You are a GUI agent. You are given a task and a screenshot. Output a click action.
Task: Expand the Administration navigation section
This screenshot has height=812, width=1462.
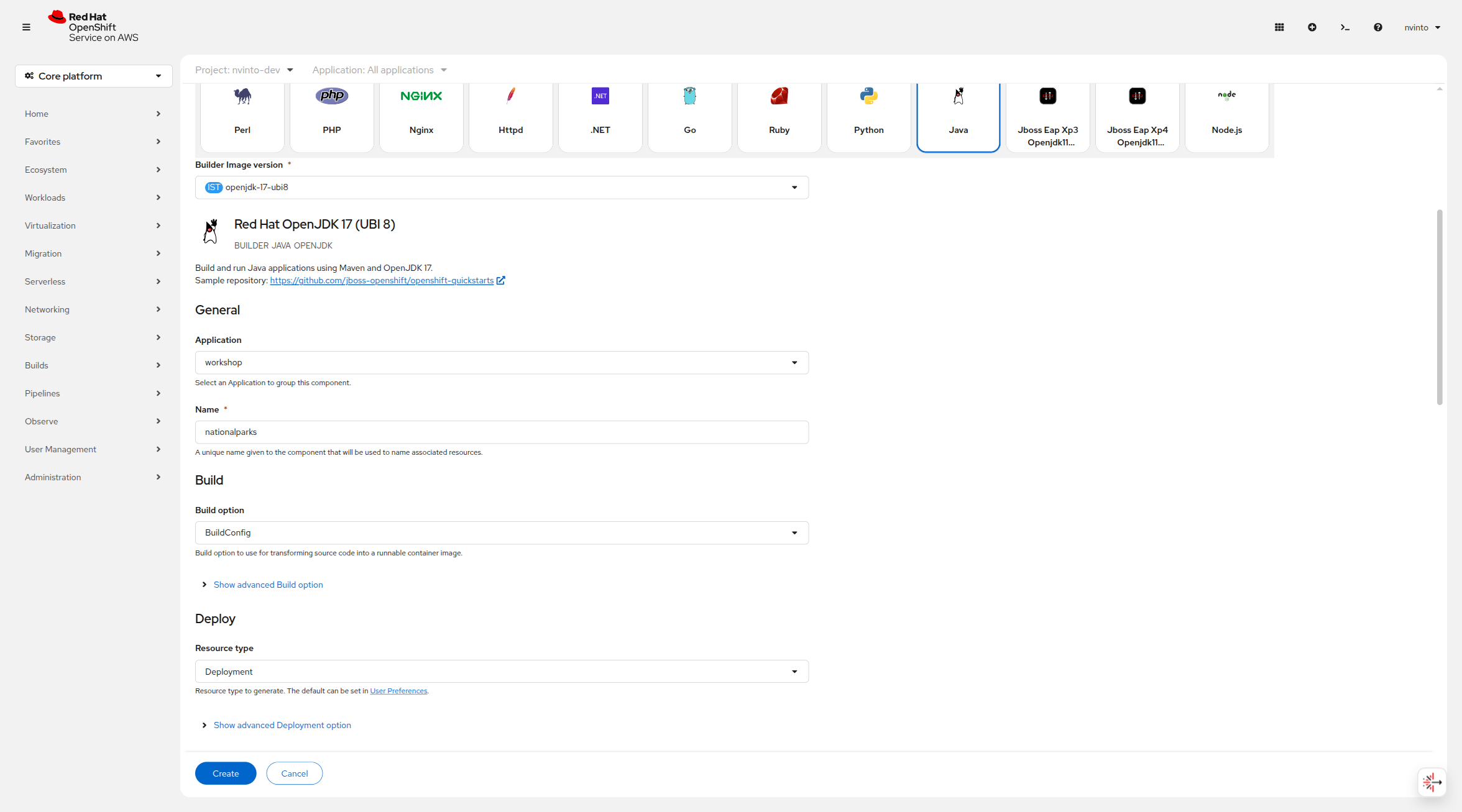pyautogui.click(x=93, y=477)
